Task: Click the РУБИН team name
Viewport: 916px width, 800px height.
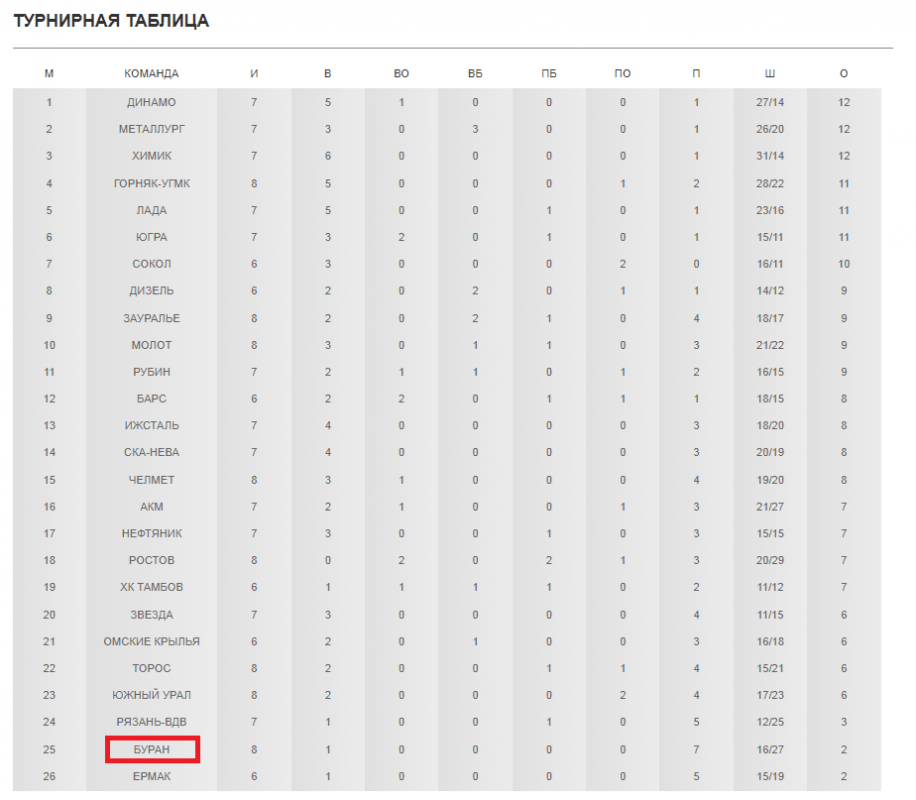Action: [x=151, y=372]
